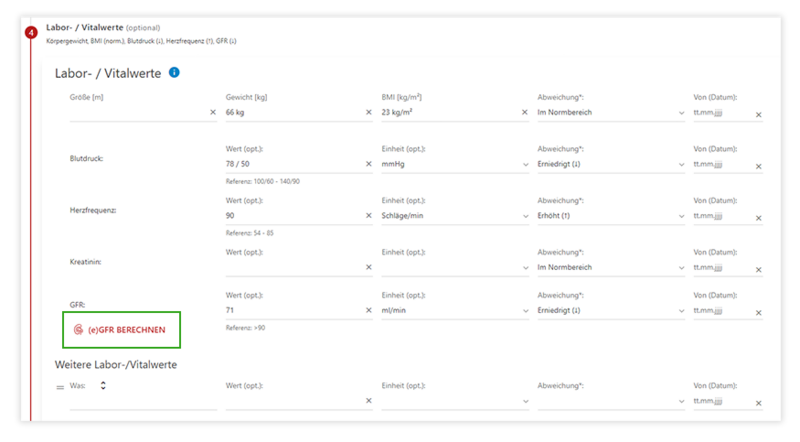Click the Kreatinin Wert input field
The height and width of the screenshot is (442, 800).
tap(292, 267)
